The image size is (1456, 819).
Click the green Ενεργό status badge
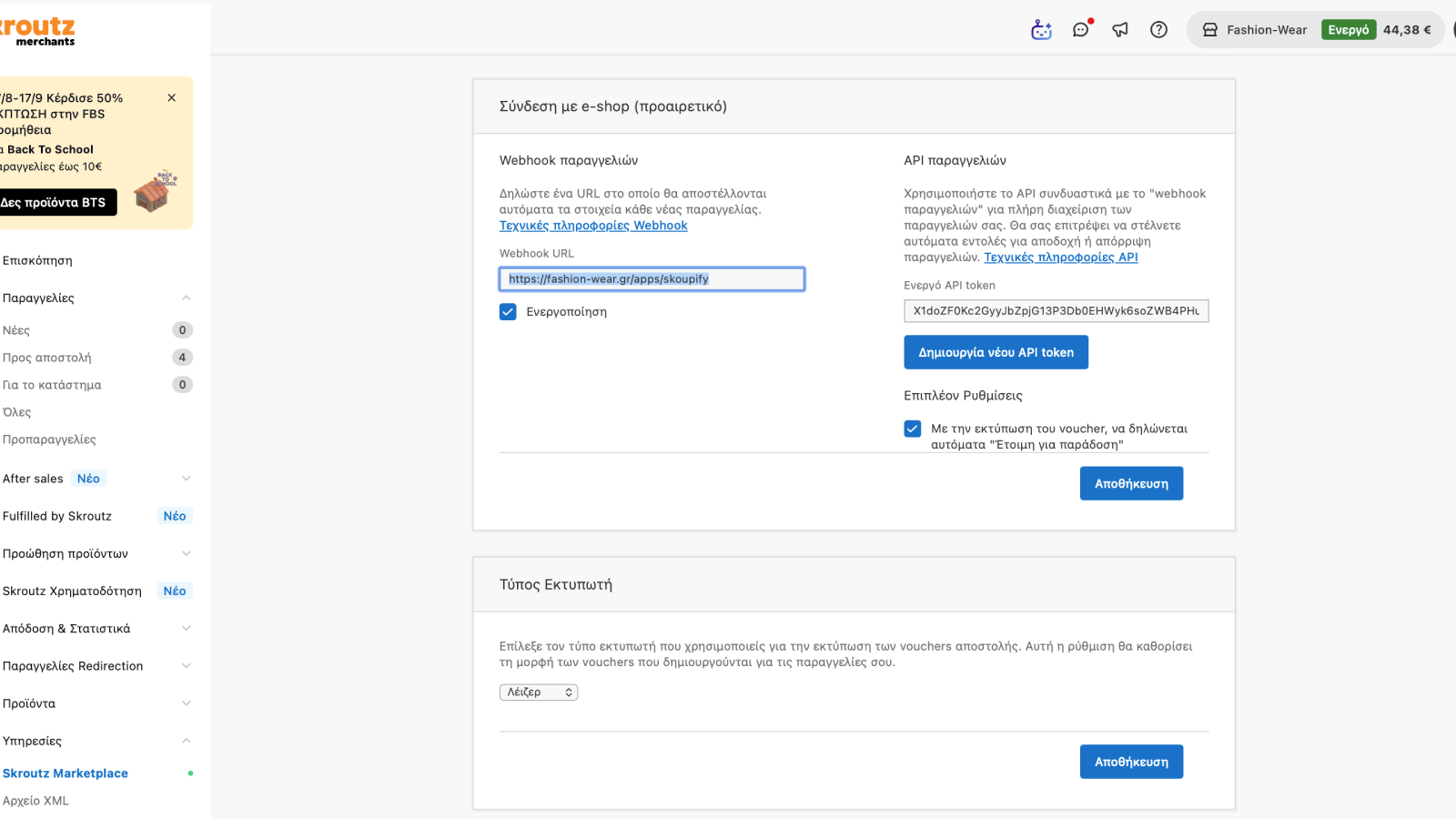click(1349, 30)
